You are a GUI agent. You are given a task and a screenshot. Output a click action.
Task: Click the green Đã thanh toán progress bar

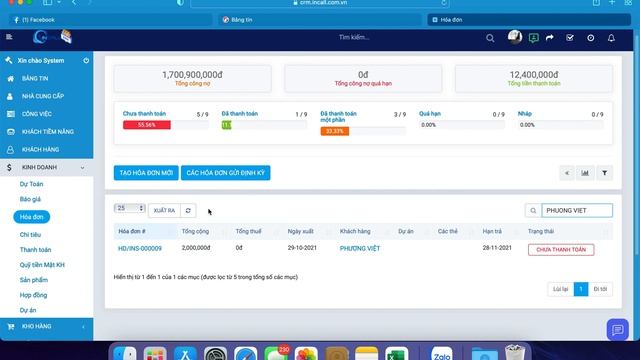click(227, 125)
